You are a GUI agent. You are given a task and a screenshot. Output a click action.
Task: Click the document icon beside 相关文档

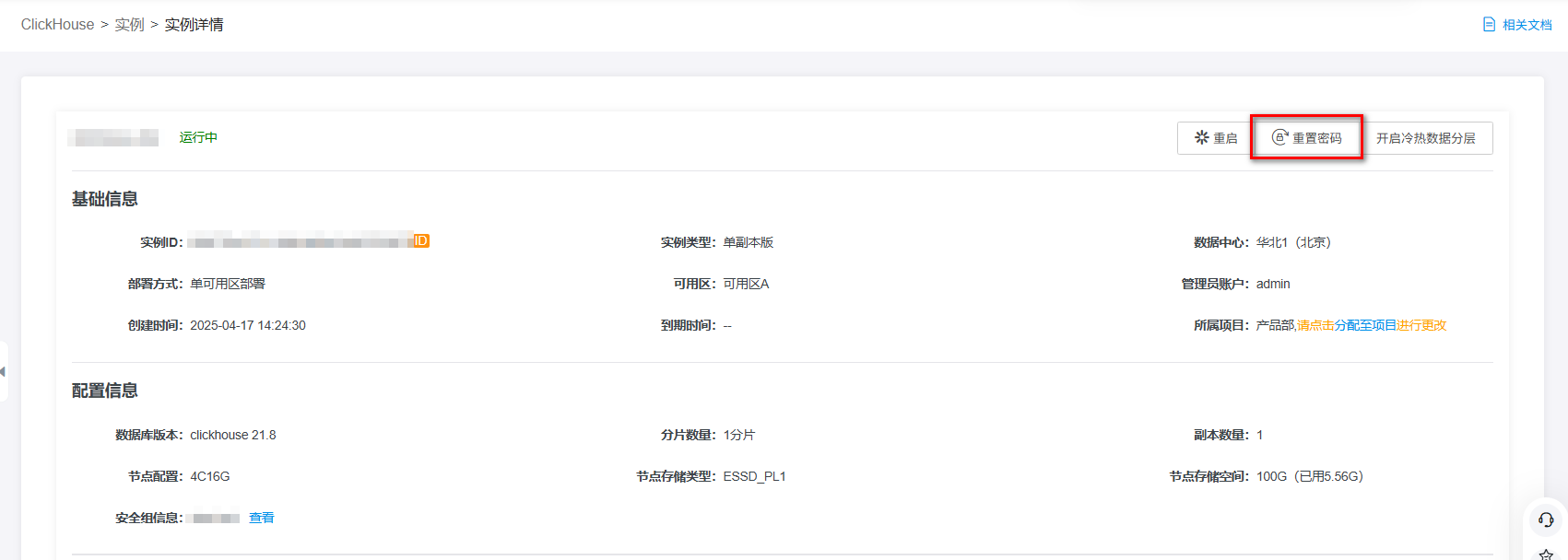(x=1489, y=25)
